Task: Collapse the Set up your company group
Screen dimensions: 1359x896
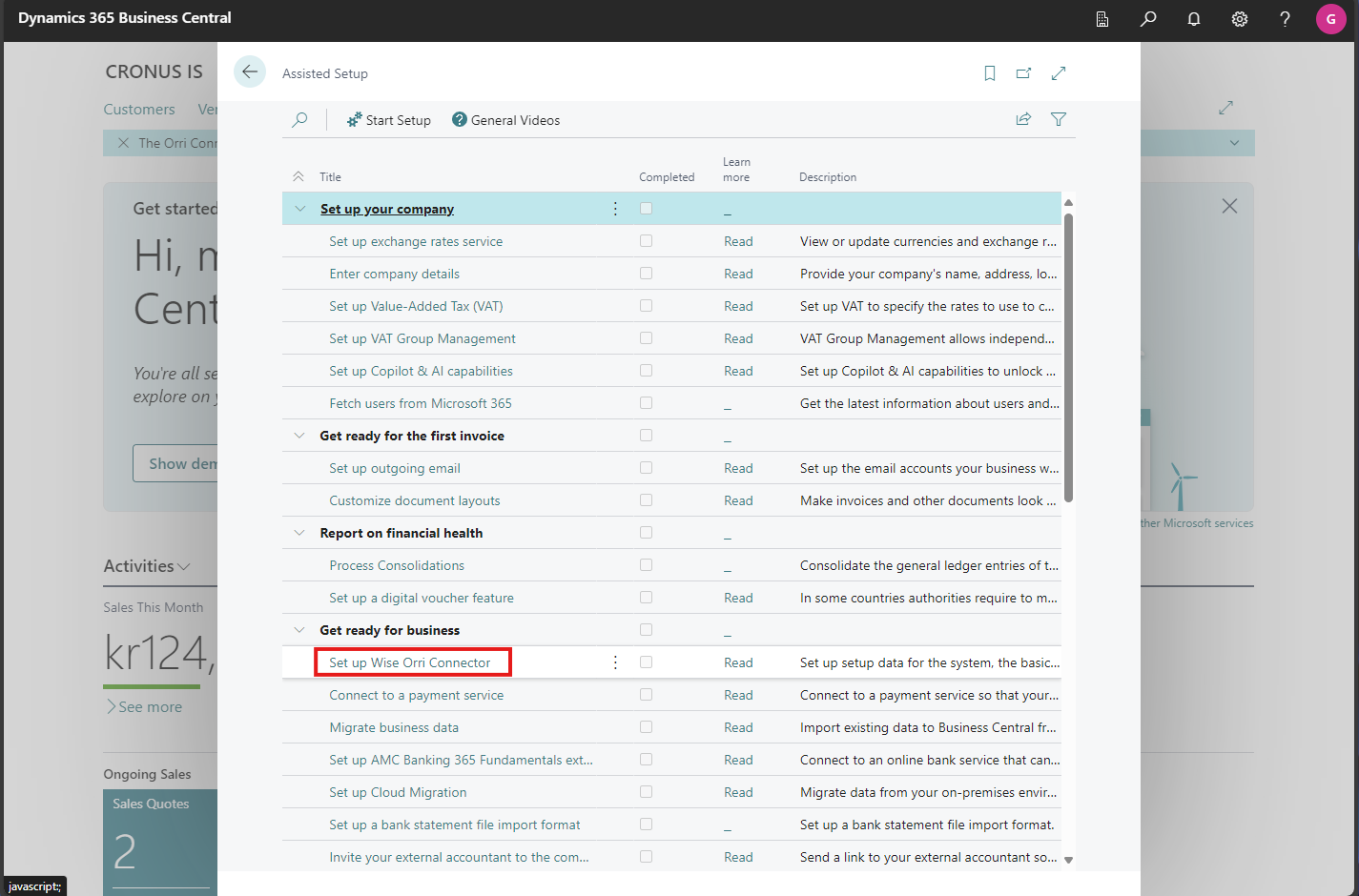Action: point(300,209)
